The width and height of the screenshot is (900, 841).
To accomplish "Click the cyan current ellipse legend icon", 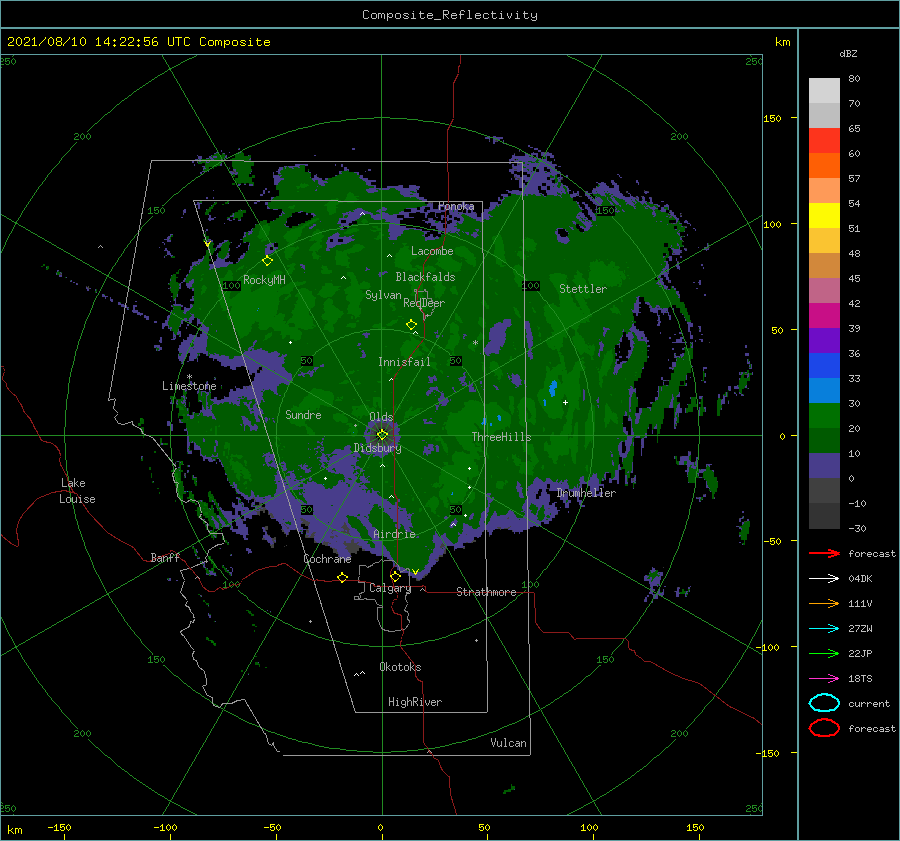I will (824, 703).
